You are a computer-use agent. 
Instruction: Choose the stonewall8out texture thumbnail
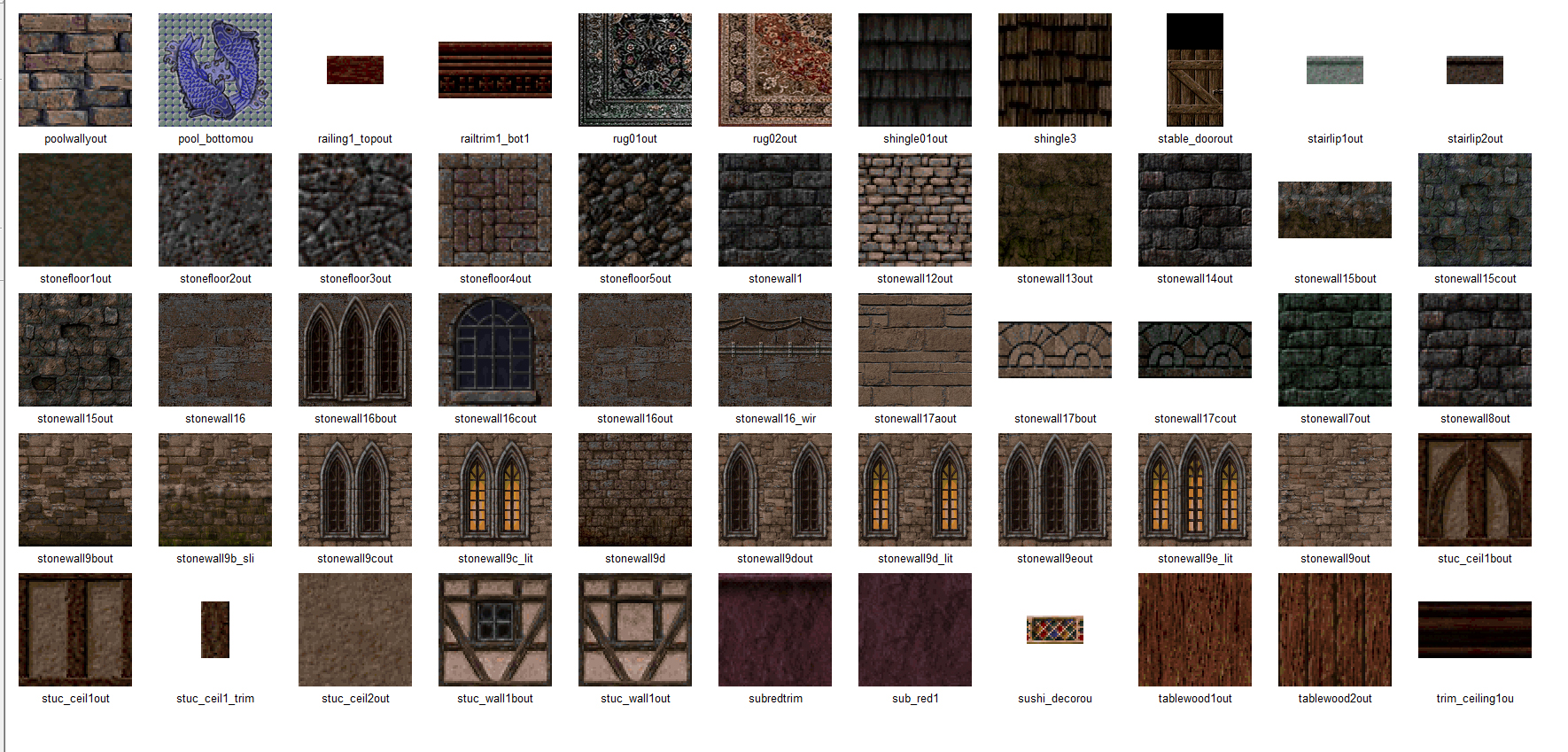tap(1475, 350)
